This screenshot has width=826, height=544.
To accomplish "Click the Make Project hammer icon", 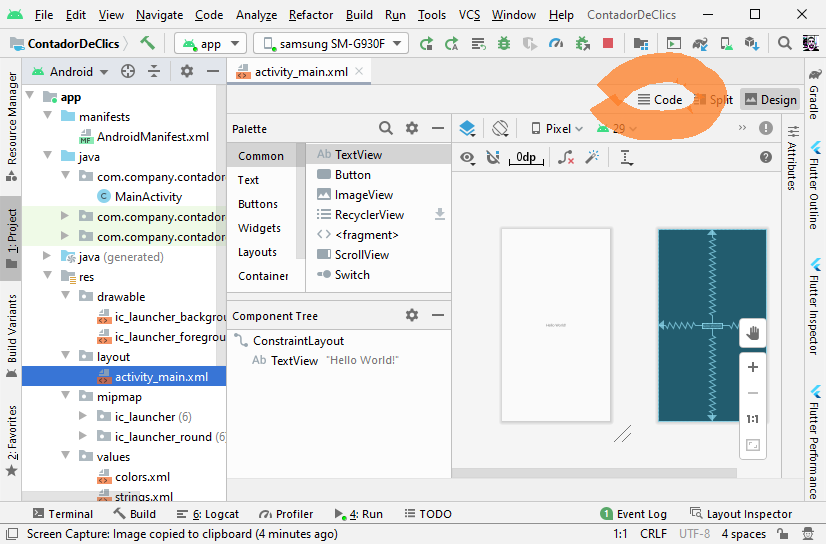I will pos(148,43).
